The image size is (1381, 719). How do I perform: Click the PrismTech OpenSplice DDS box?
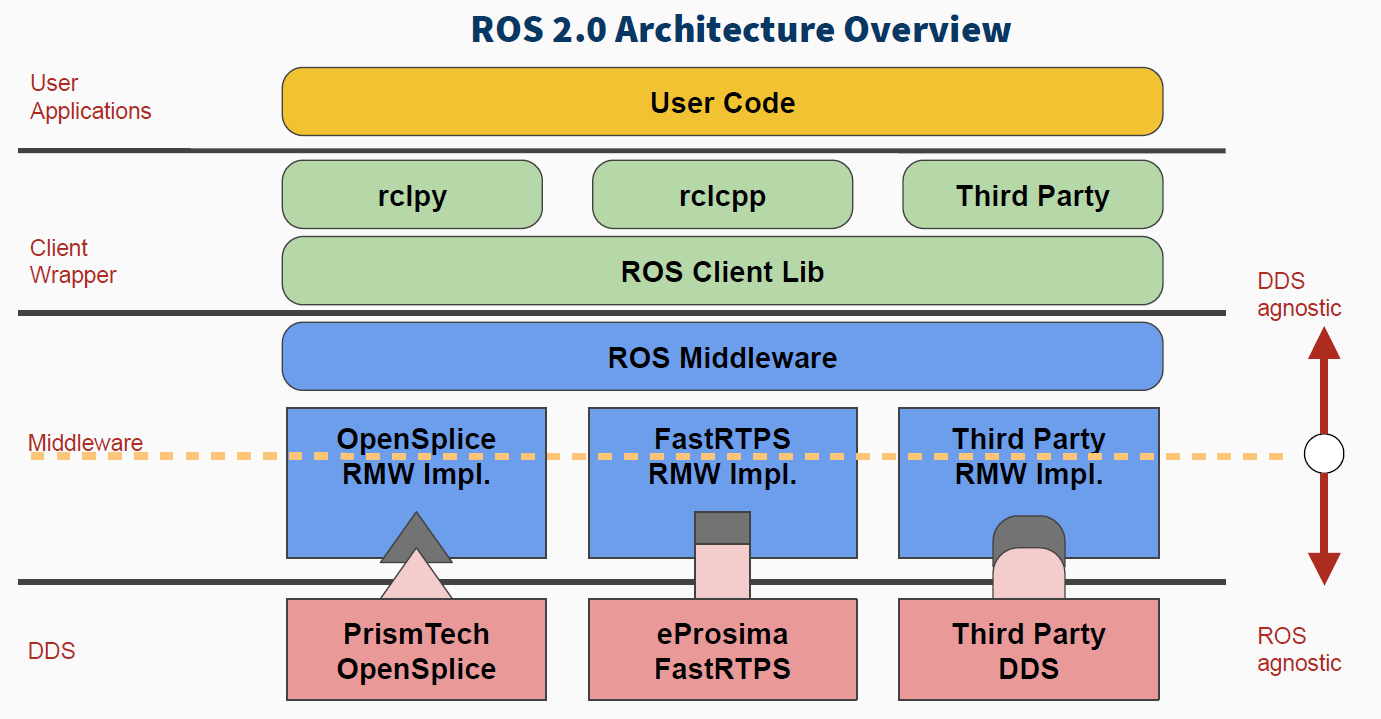click(x=416, y=650)
